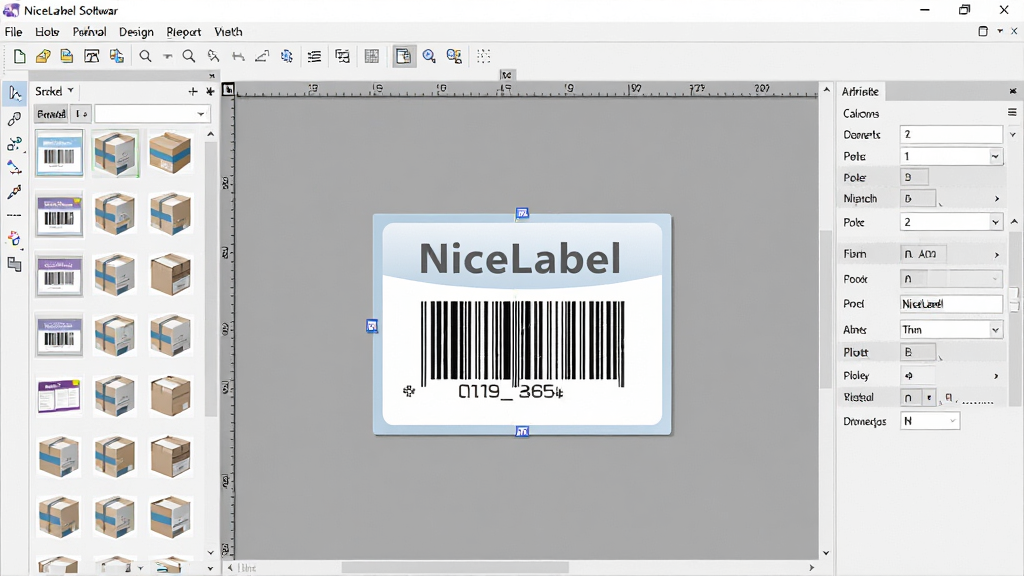Select the bottom stacked layers tool in toolbox
1024x576 pixels.
14,264
